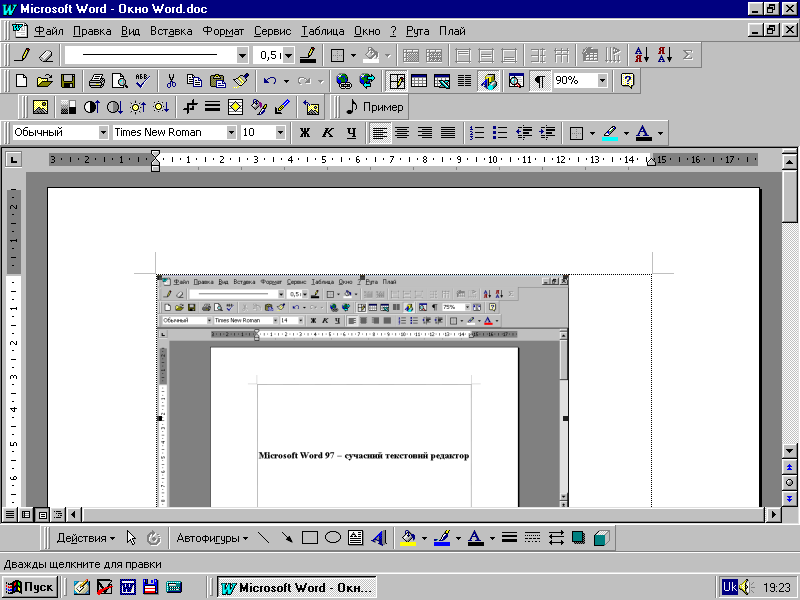Open the Действия drawing menu
800x600 pixels.
point(86,538)
